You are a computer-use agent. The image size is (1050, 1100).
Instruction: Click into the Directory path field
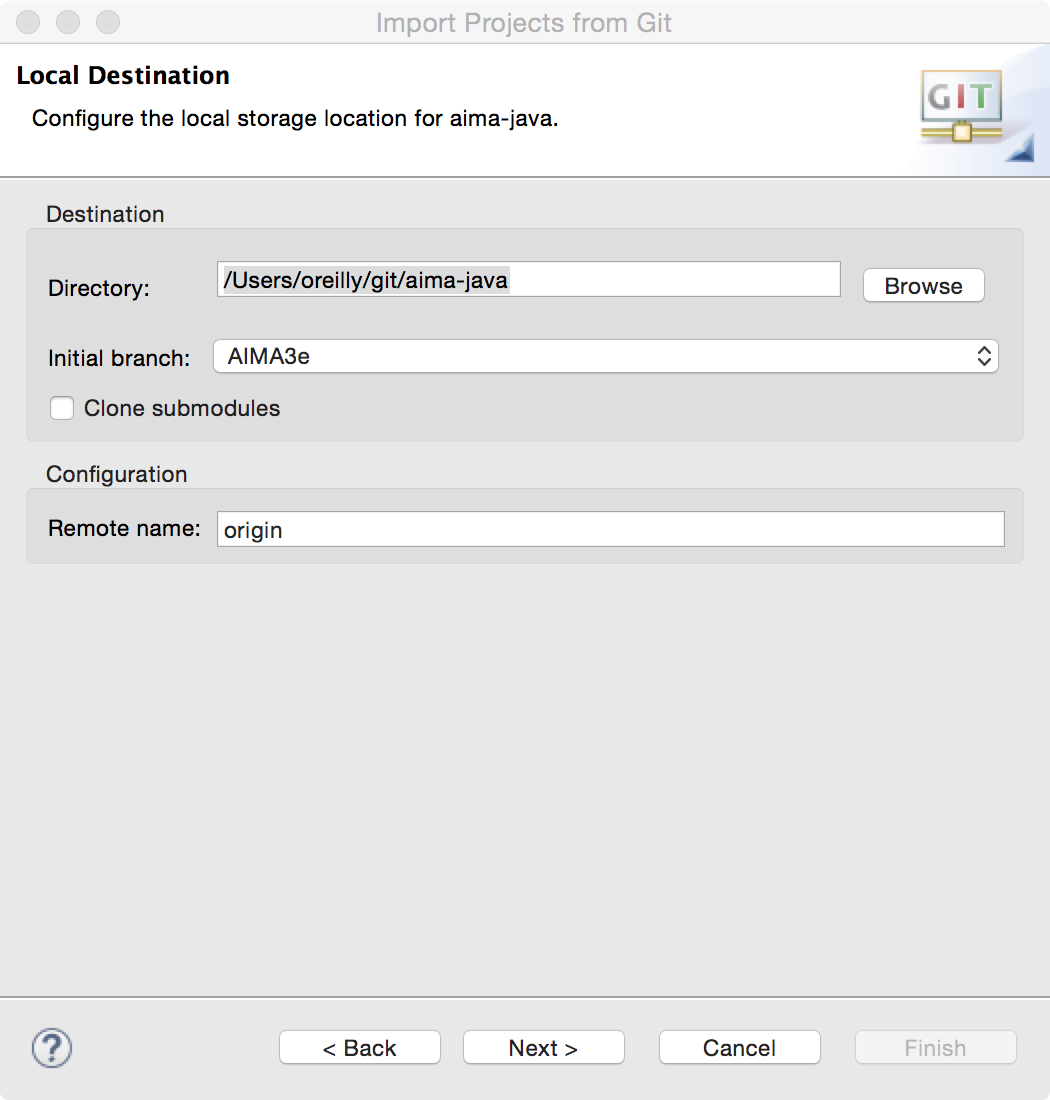click(528, 280)
